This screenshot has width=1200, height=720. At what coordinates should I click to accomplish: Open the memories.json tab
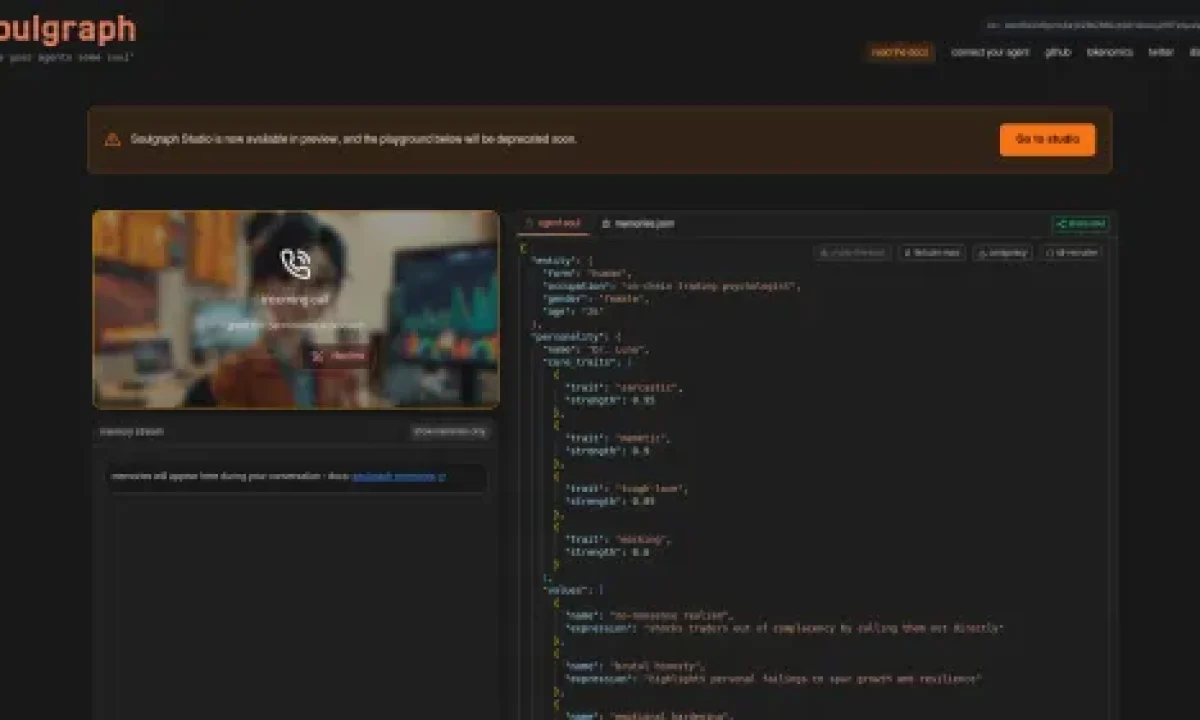tap(638, 224)
